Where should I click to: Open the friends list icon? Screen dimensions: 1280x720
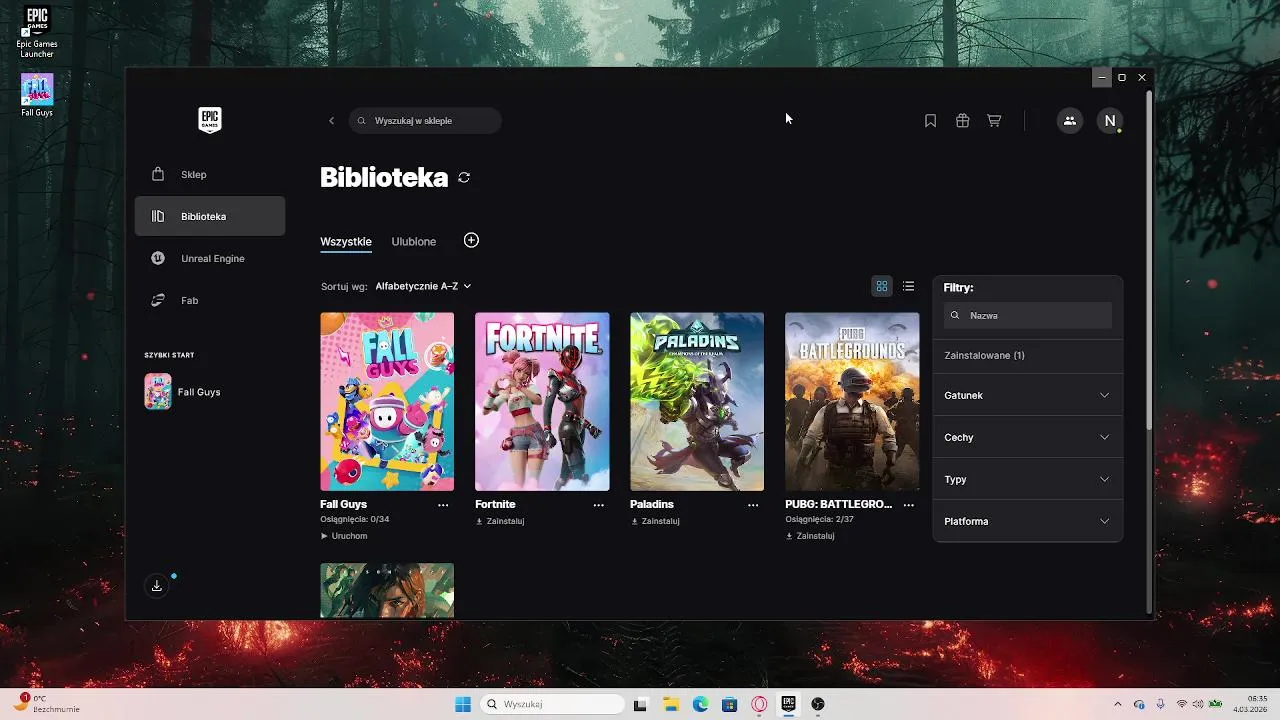click(1070, 121)
